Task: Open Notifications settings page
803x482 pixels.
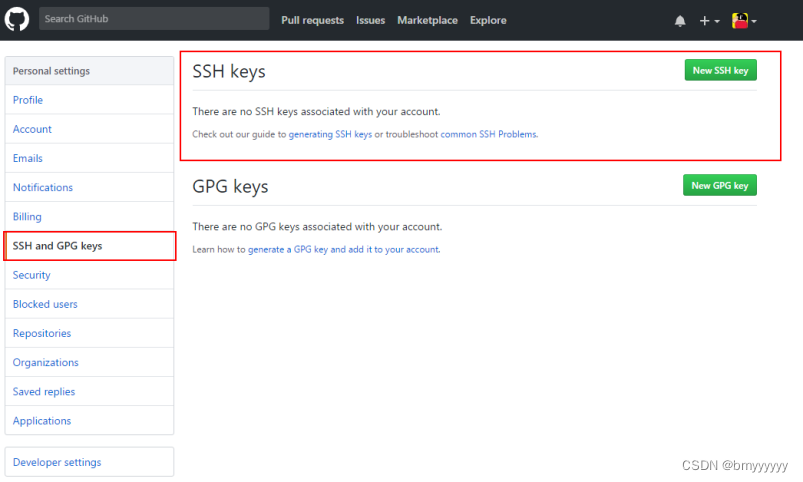Action: tap(89, 187)
